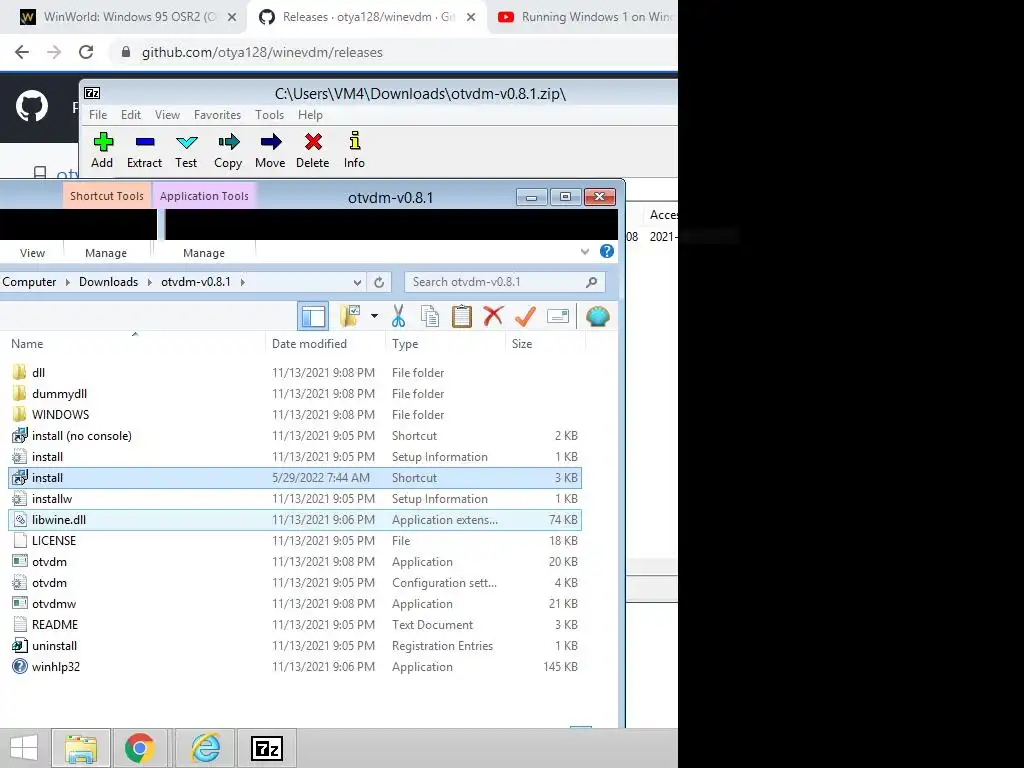This screenshot has width=1024, height=768.
Task: Click the GitHub logo in the browser page
Action: [32, 106]
